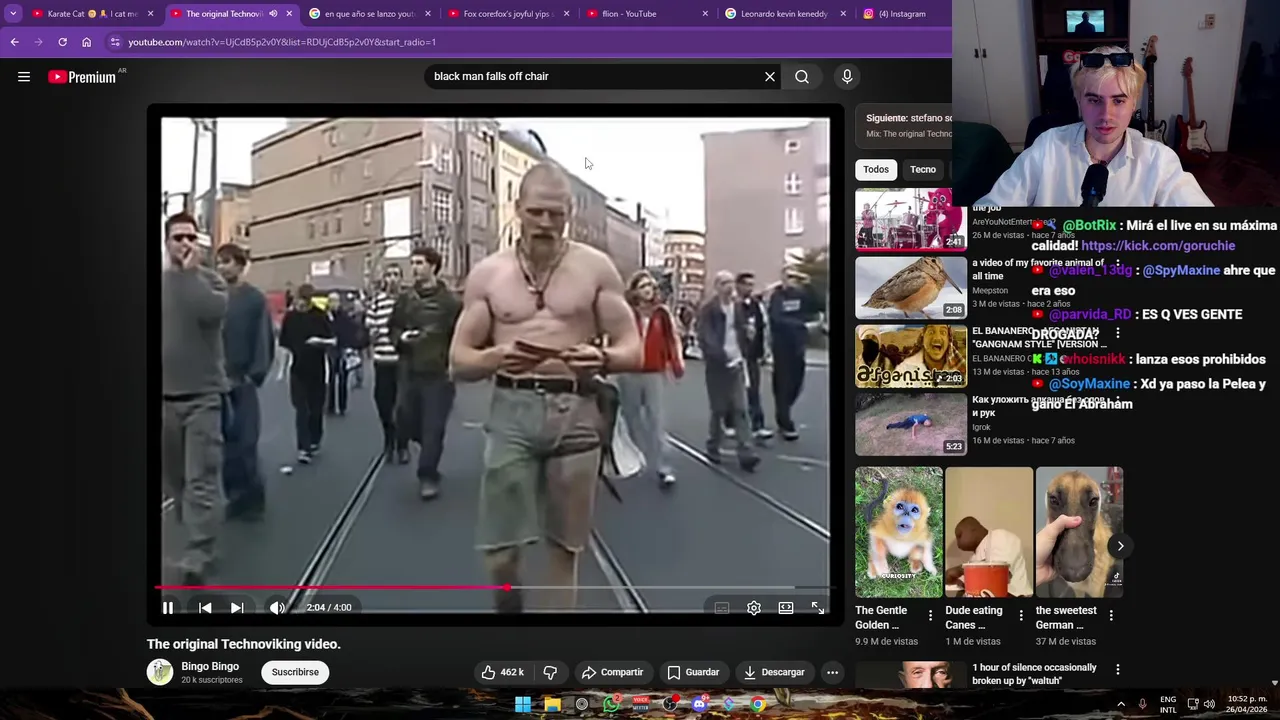Skip to previous video in playlist
The image size is (1280, 720).
(x=205, y=607)
